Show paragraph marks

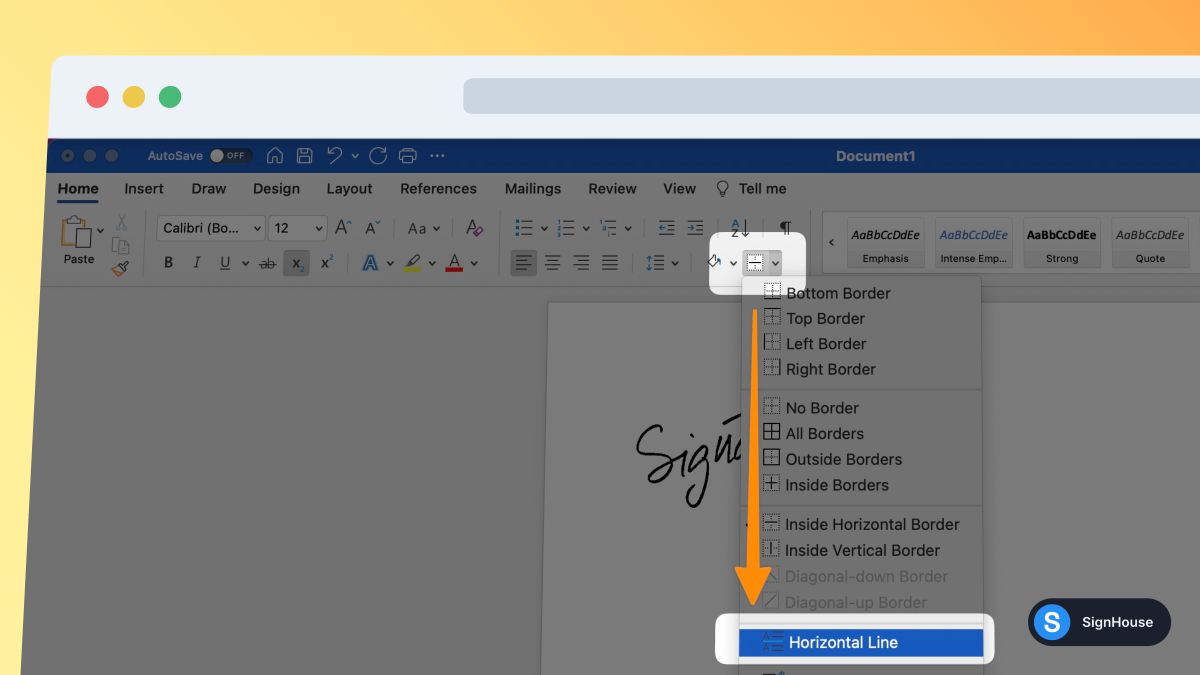tap(786, 227)
